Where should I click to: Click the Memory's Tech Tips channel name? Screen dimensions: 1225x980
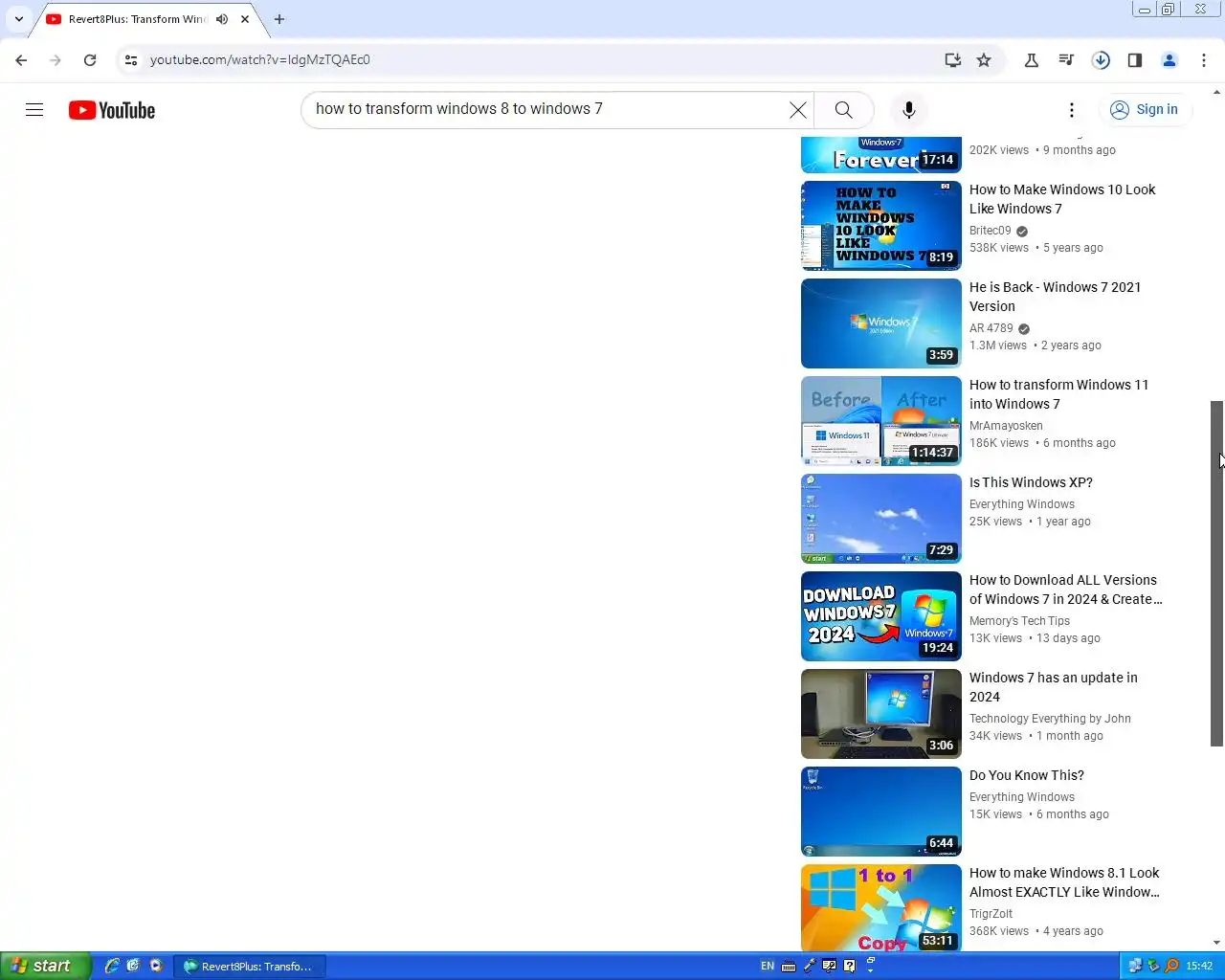(1019, 621)
